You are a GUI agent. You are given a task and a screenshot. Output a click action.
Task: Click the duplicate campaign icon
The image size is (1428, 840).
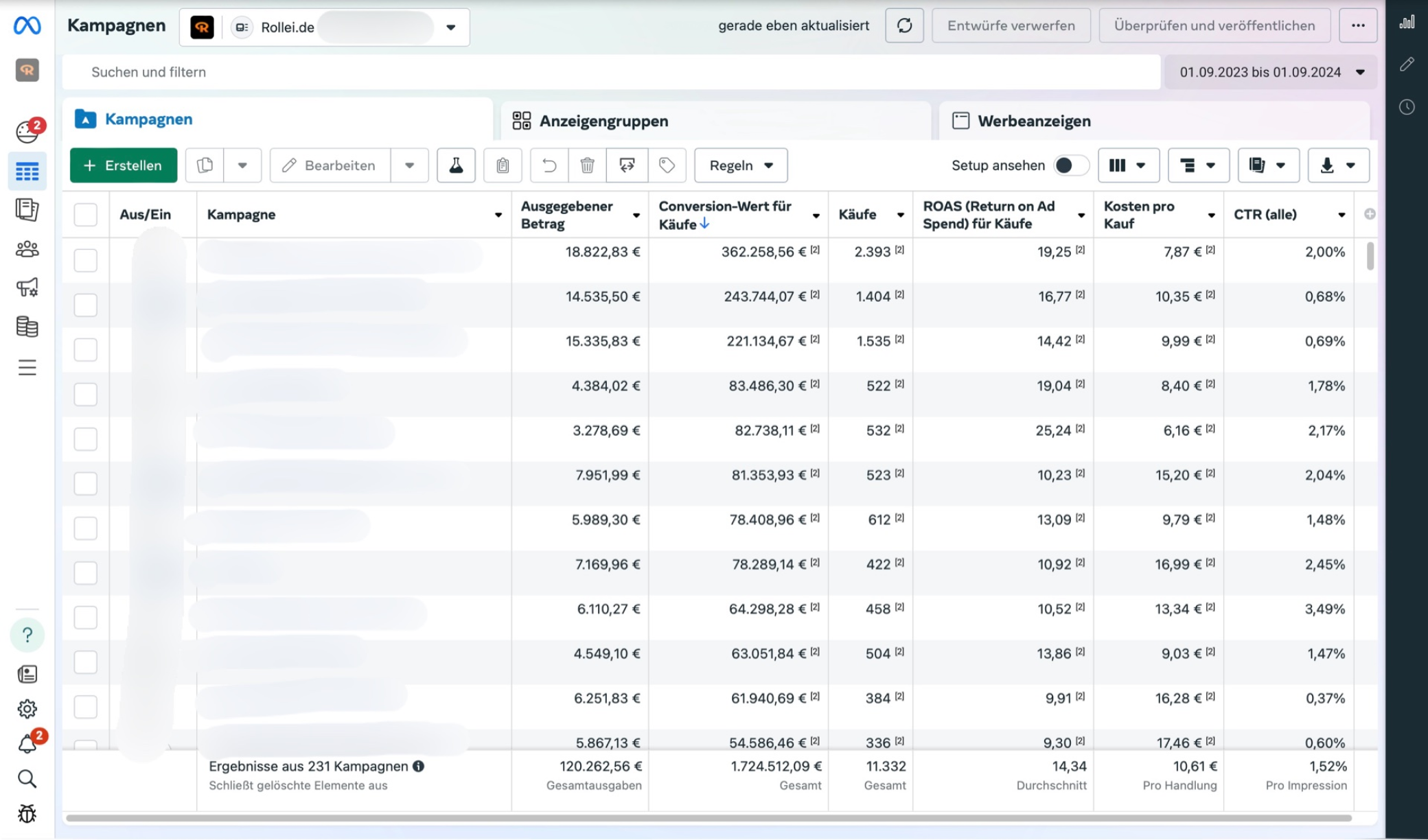click(x=205, y=165)
